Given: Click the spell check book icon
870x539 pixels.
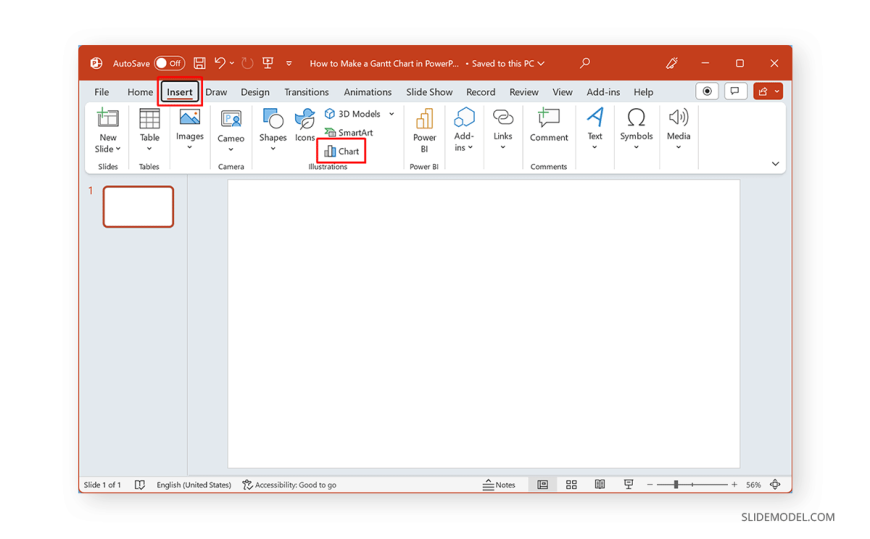Looking at the screenshot, I should pyautogui.click(x=140, y=485).
